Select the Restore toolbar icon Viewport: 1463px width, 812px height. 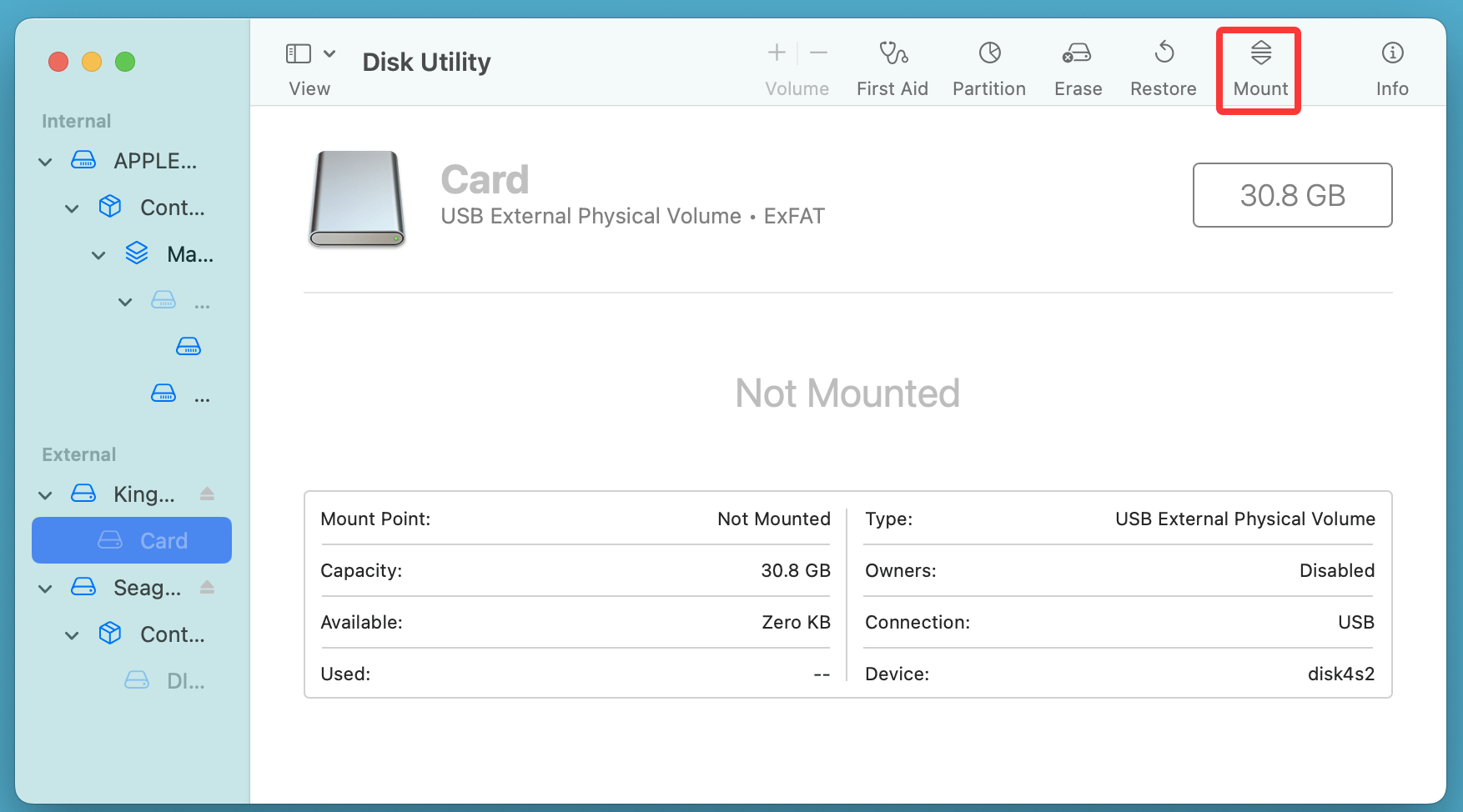coord(1164,54)
